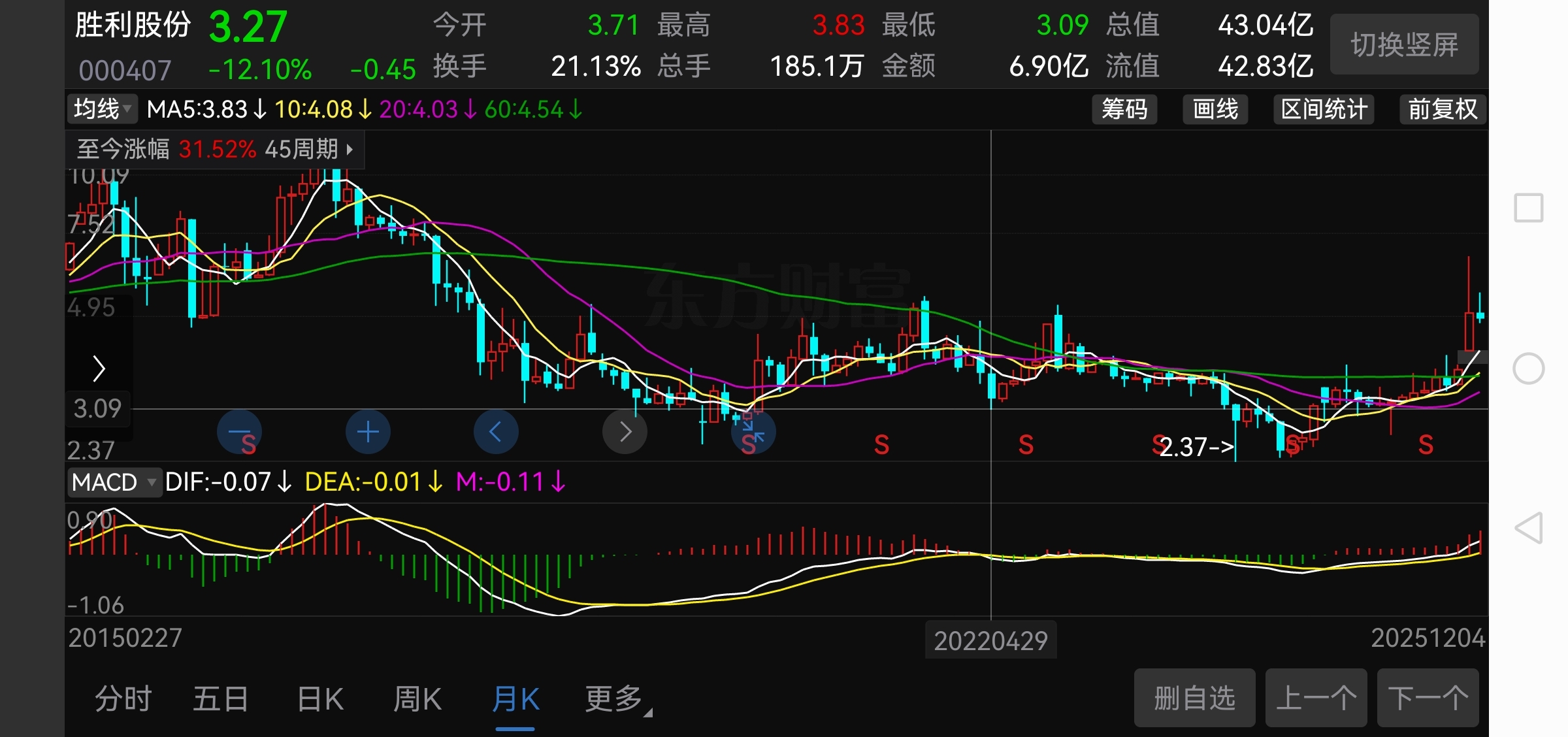Screen dimensions: 1568x737
Task: Click the gray scroll-right chevron circle
Action: pyautogui.click(x=625, y=432)
